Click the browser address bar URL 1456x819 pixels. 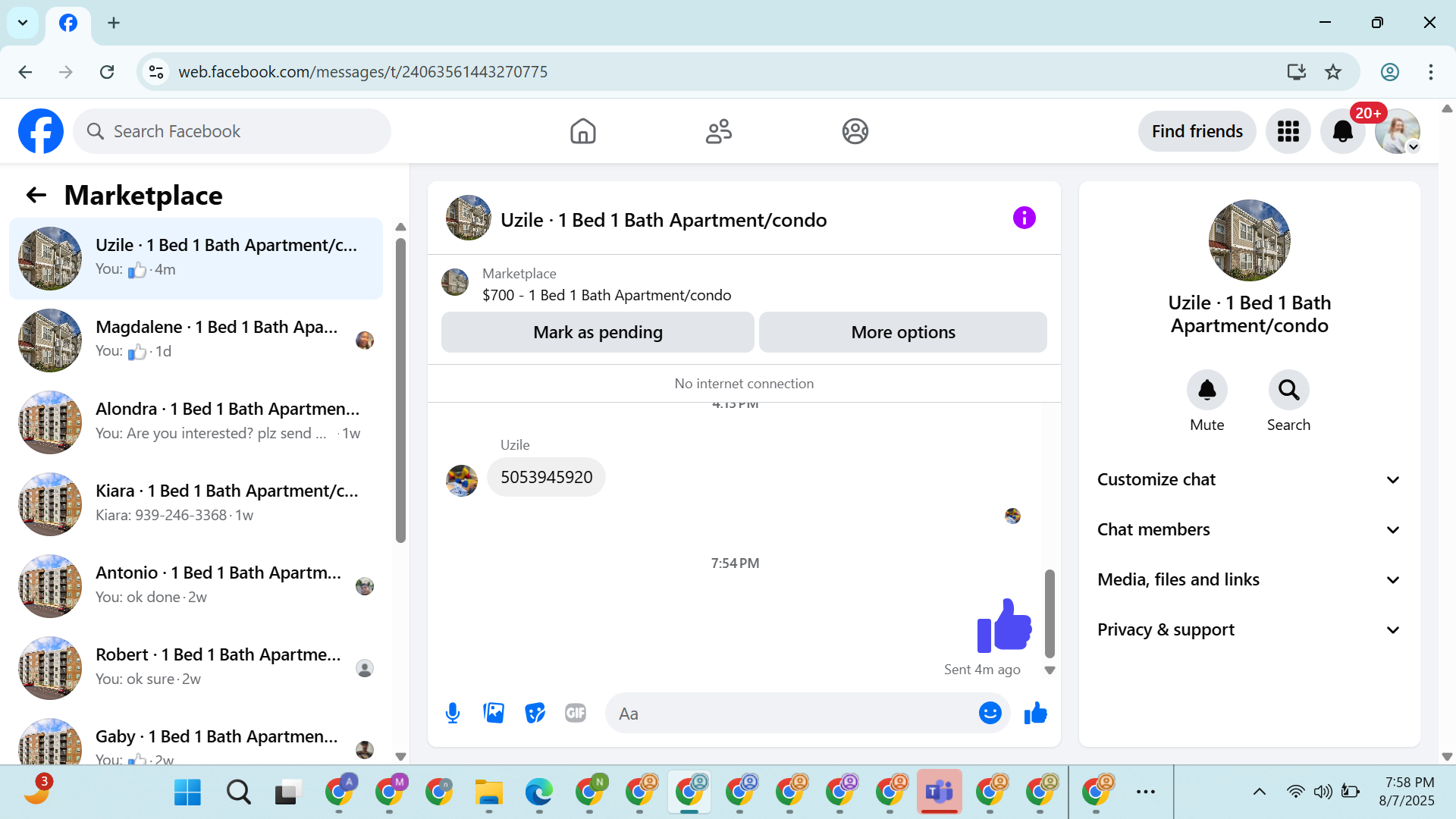click(x=362, y=72)
